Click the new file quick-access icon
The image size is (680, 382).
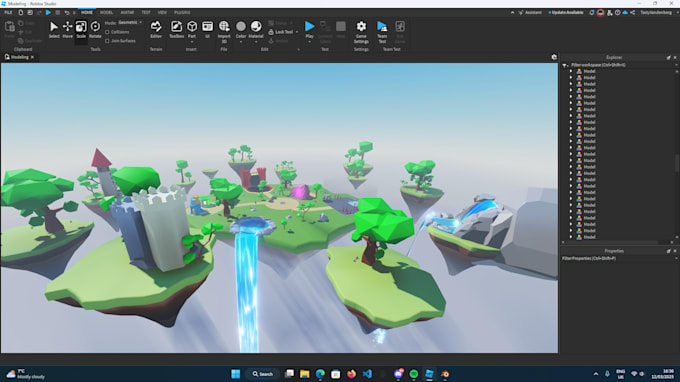[x=20, y=13]
